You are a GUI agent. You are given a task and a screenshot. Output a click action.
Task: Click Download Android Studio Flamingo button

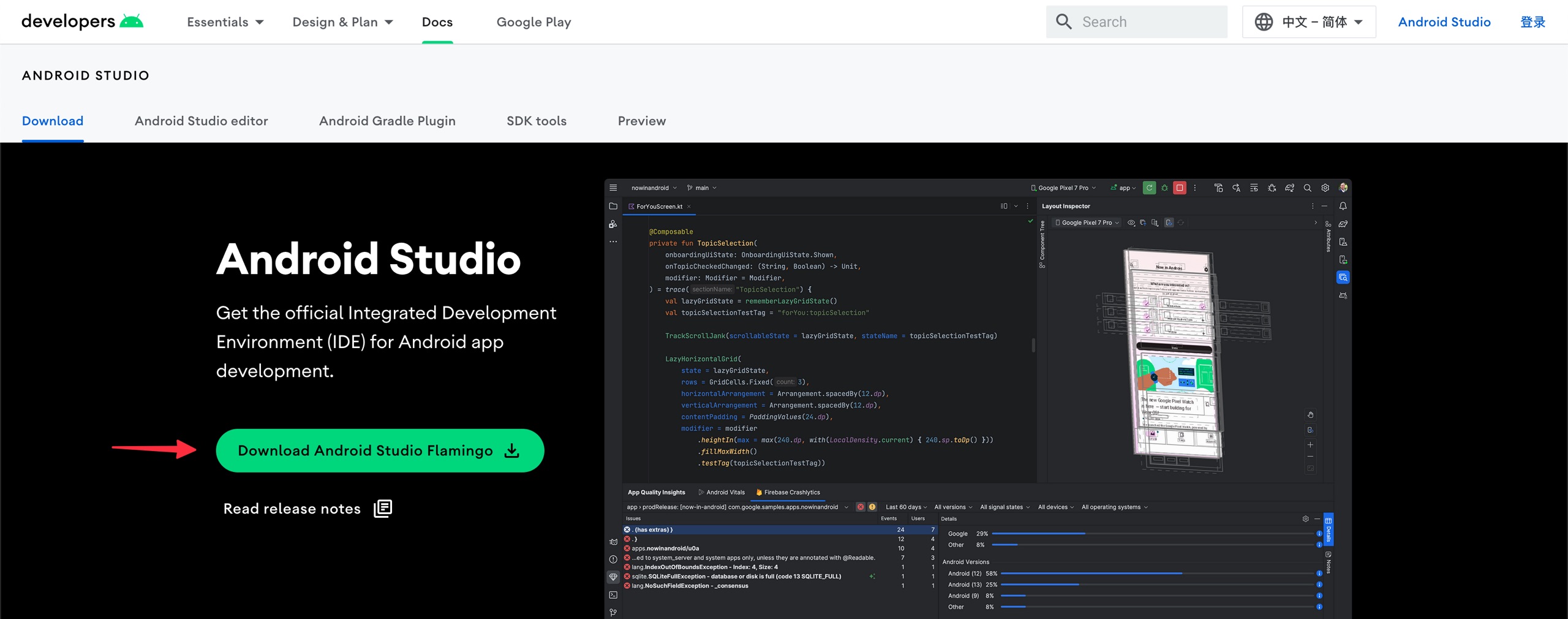point(380,450)
